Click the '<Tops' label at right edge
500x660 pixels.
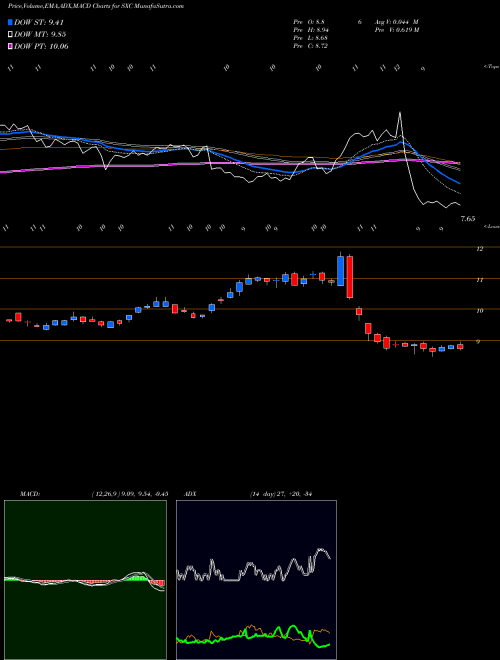click(x=492, y=67)
